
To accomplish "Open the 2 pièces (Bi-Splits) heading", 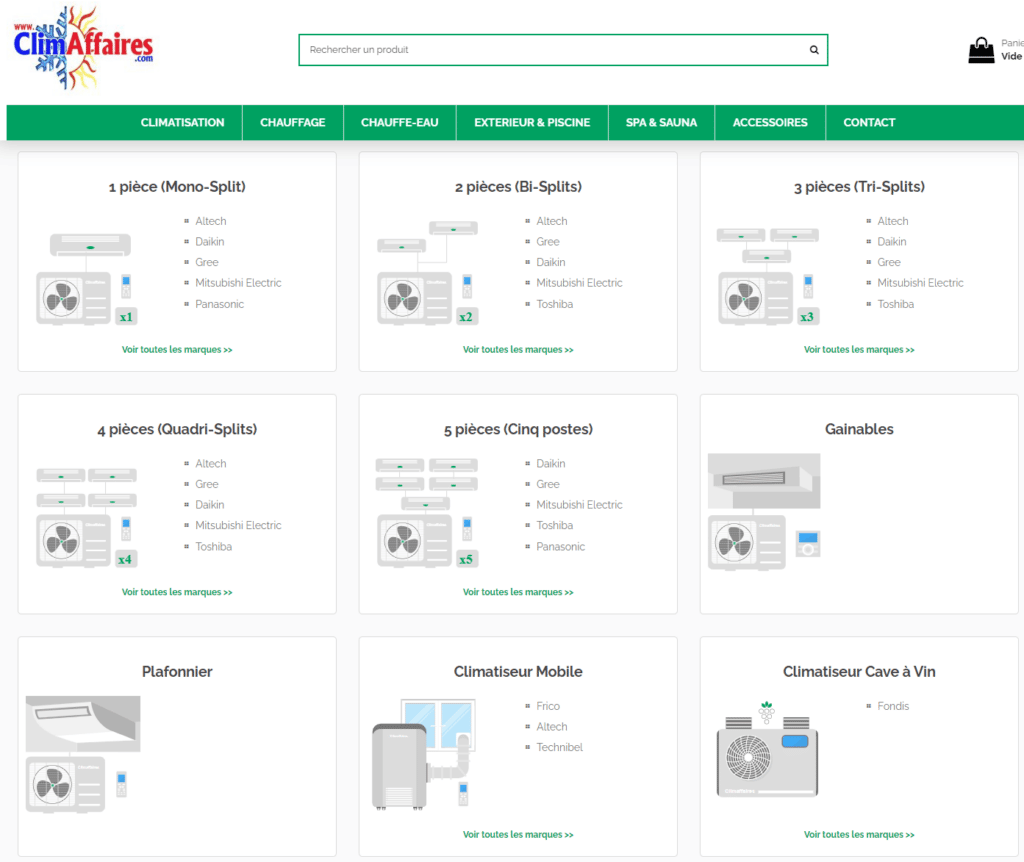I will tap(519, 187).
